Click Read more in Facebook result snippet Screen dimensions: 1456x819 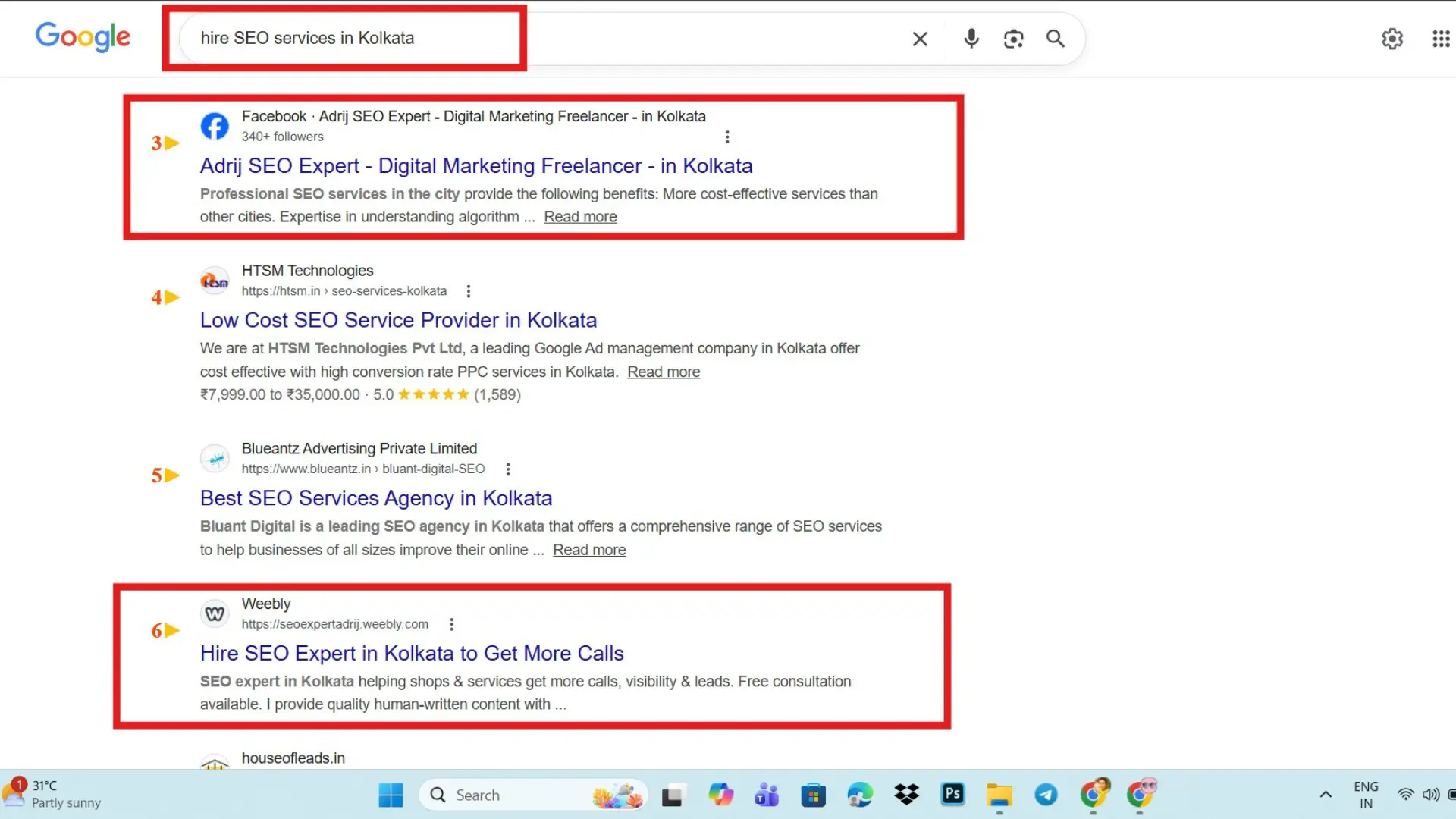(x=580, y=217)
